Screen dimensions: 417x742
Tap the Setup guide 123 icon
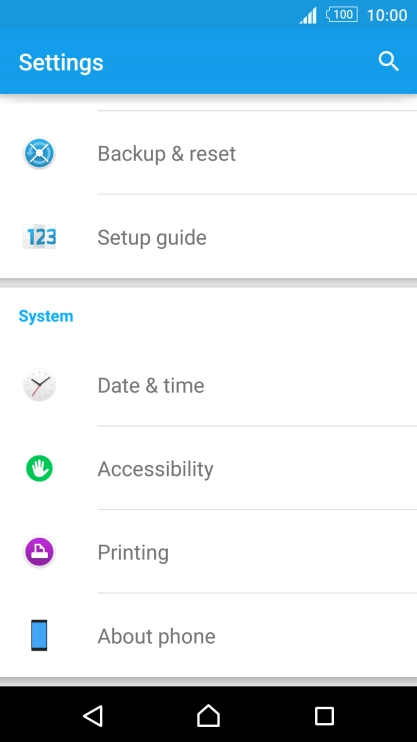39,237
